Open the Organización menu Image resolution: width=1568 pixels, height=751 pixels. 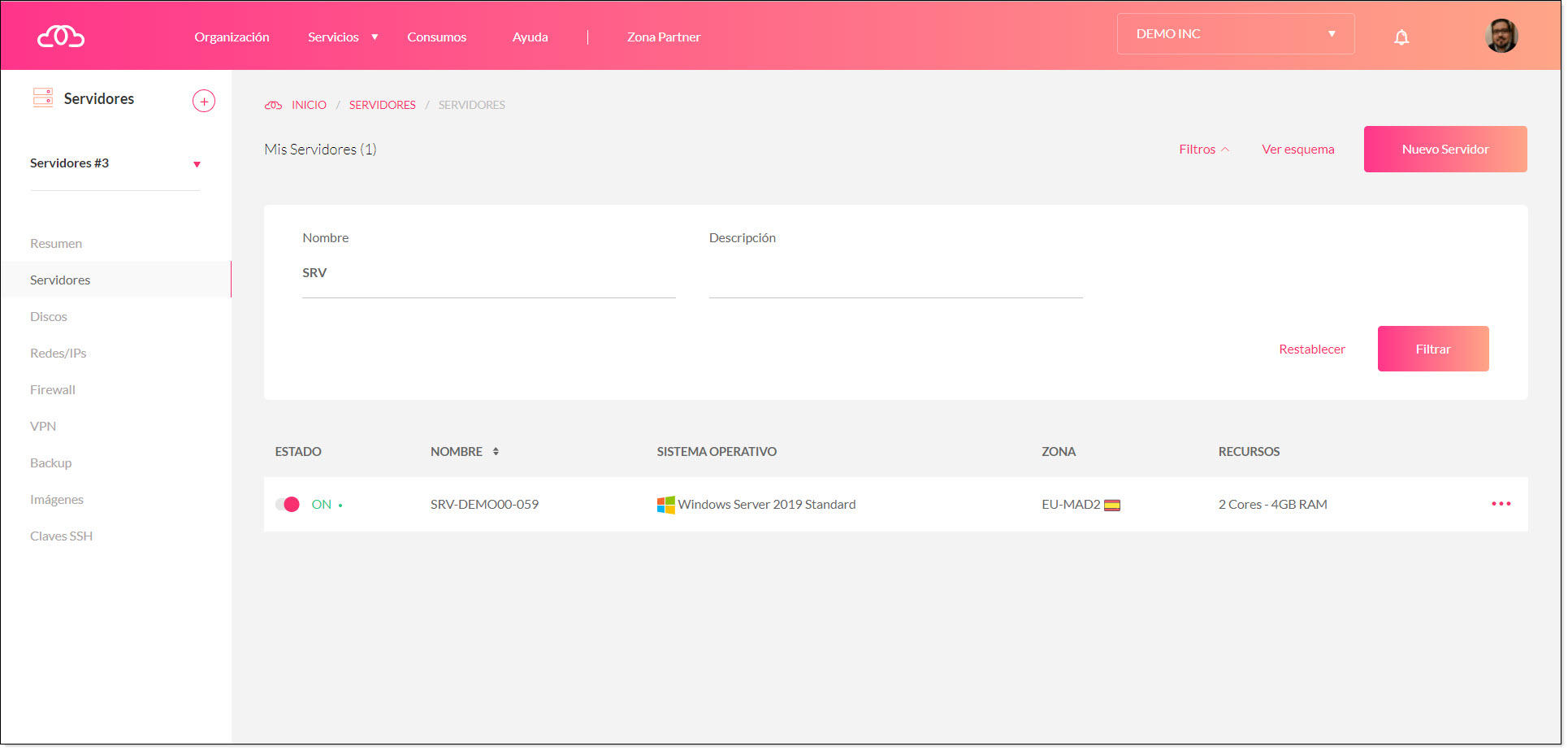(x=232, y=37)
